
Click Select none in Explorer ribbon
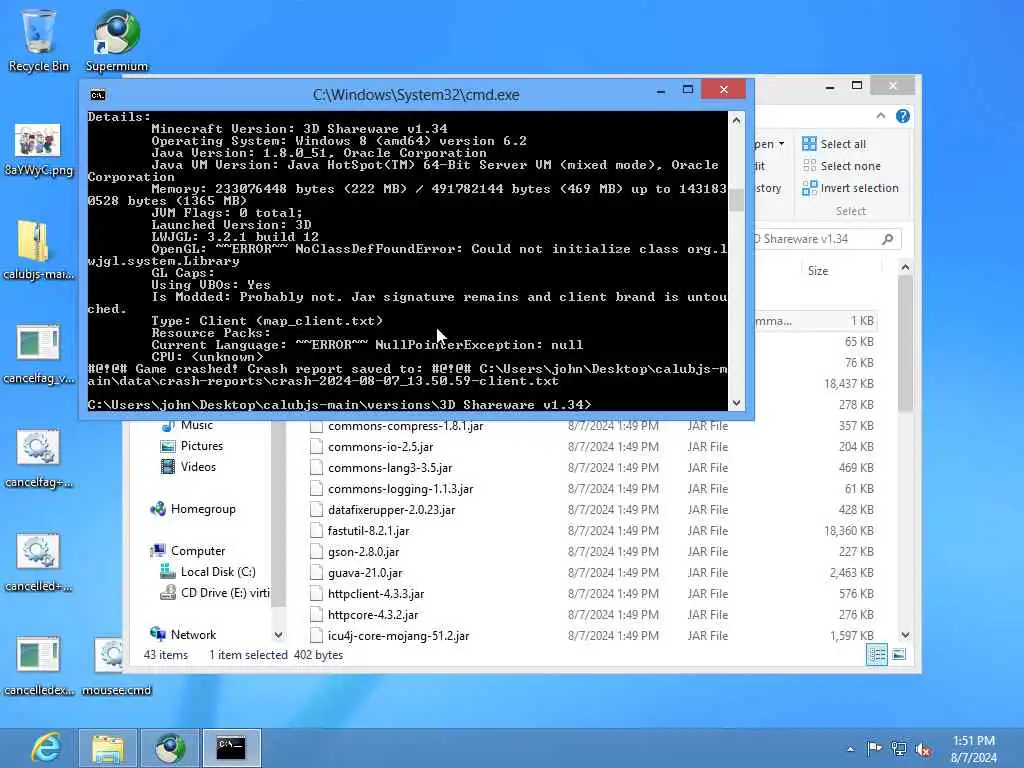[x=841, y=166]
